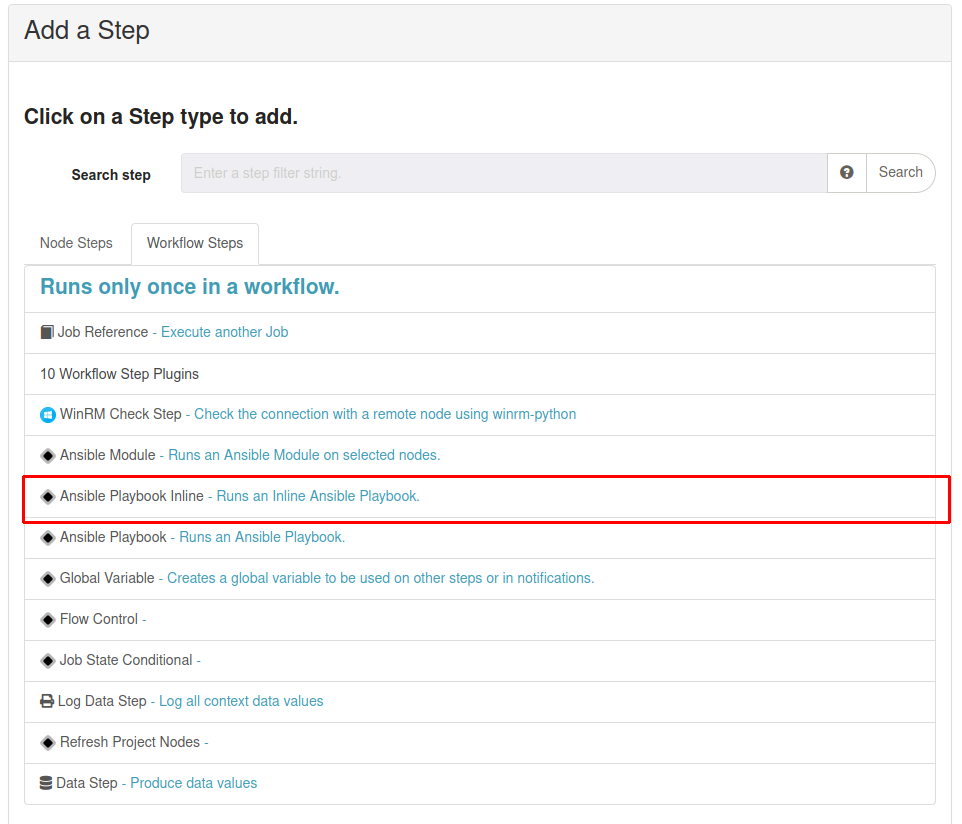Image resolution: width=962 pixels, height=824 pixels.
Task: Click the WinRM Check Step Windows icon
Action: pyautogui.click(x=48, y=415)
